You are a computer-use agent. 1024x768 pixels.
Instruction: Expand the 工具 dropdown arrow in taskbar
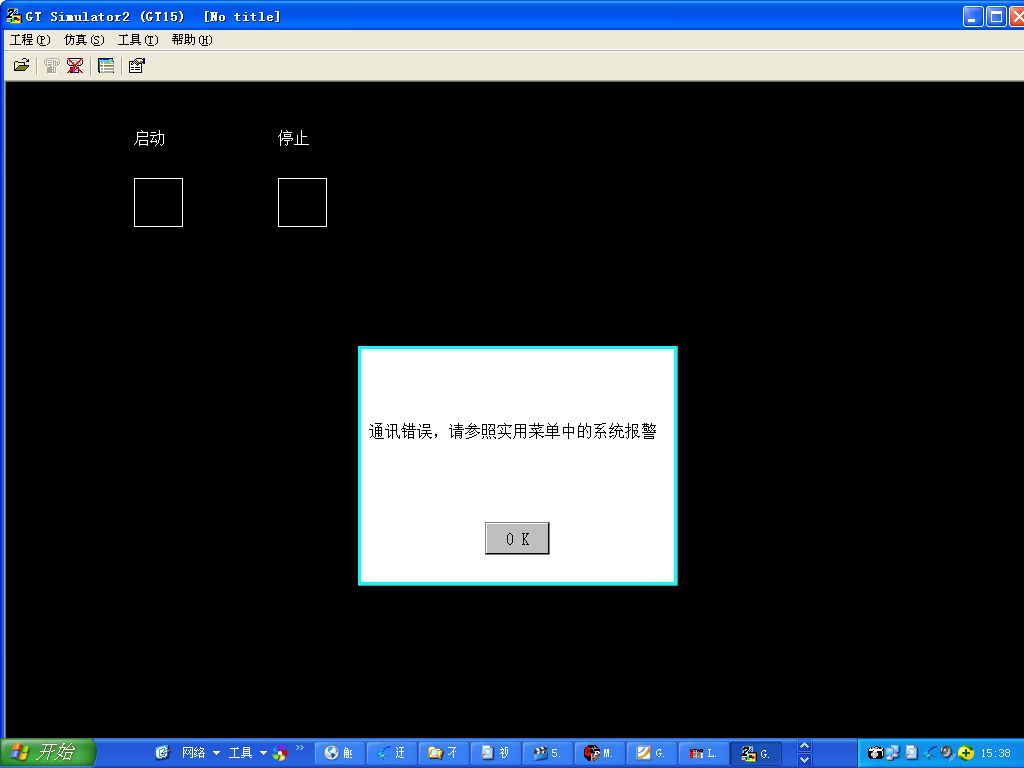(263, 753)
